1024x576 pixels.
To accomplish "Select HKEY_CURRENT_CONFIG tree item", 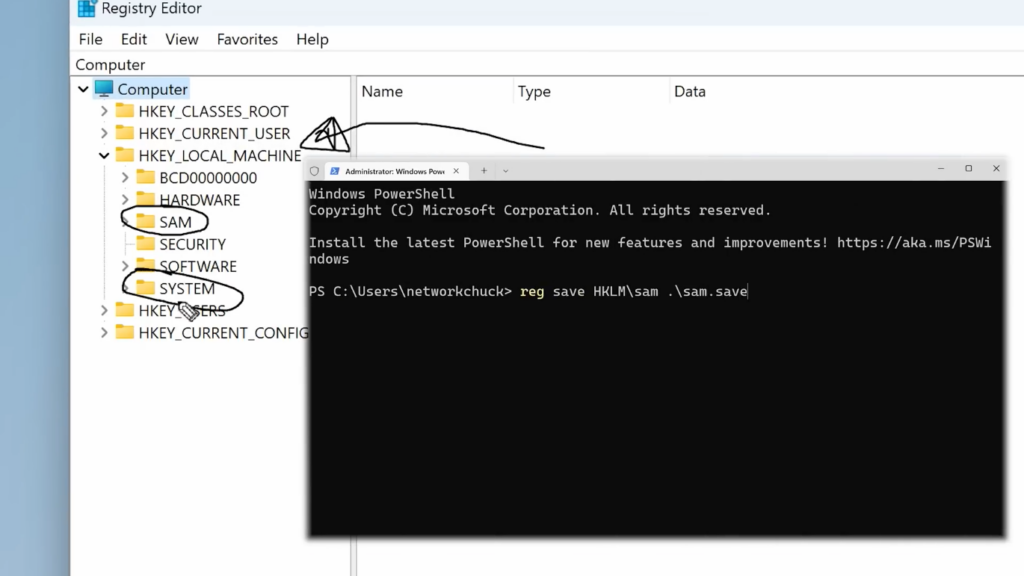I will (223, 334).
